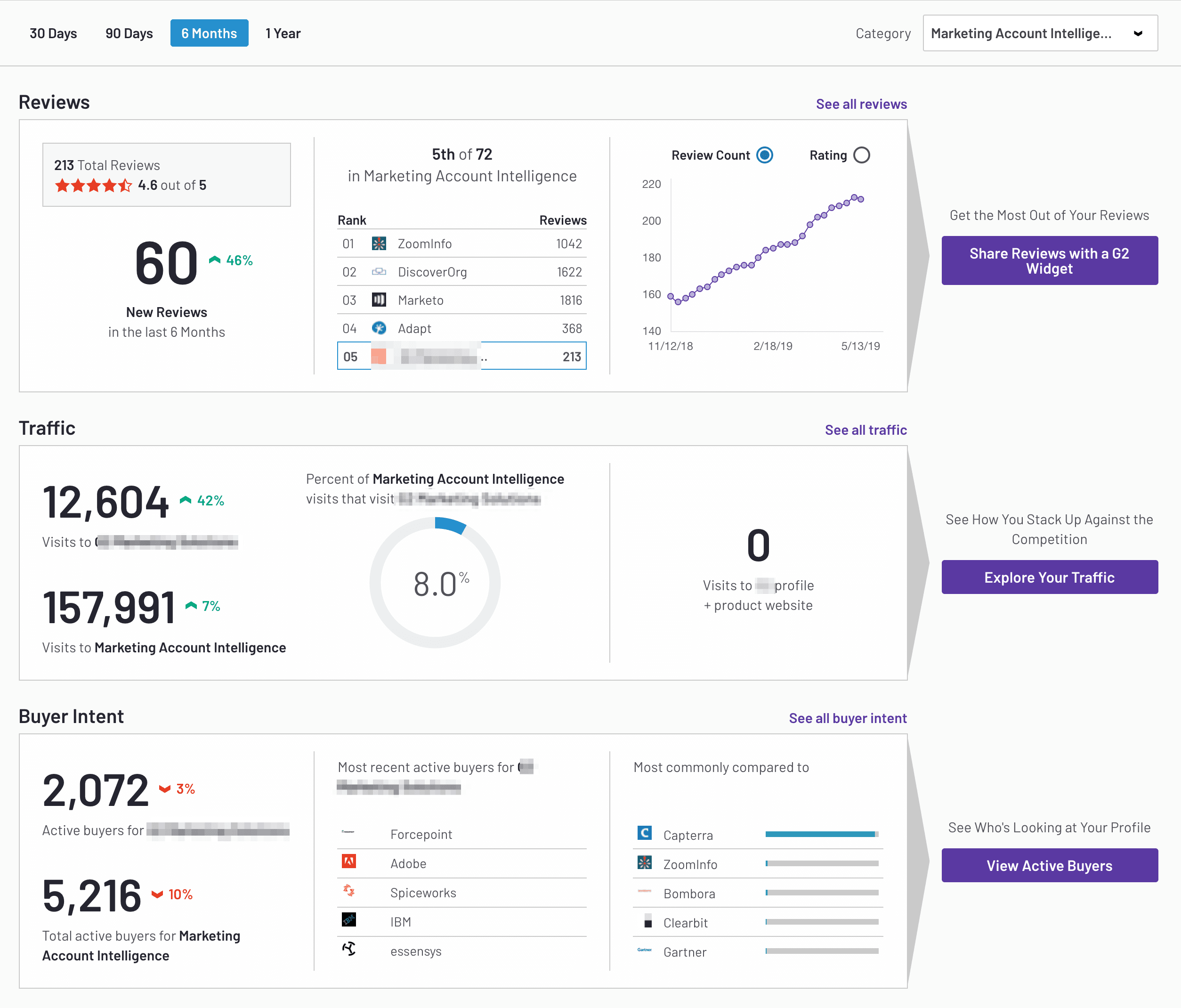
Task: Switch to the 1 Year tab
Action: point(283,33)
